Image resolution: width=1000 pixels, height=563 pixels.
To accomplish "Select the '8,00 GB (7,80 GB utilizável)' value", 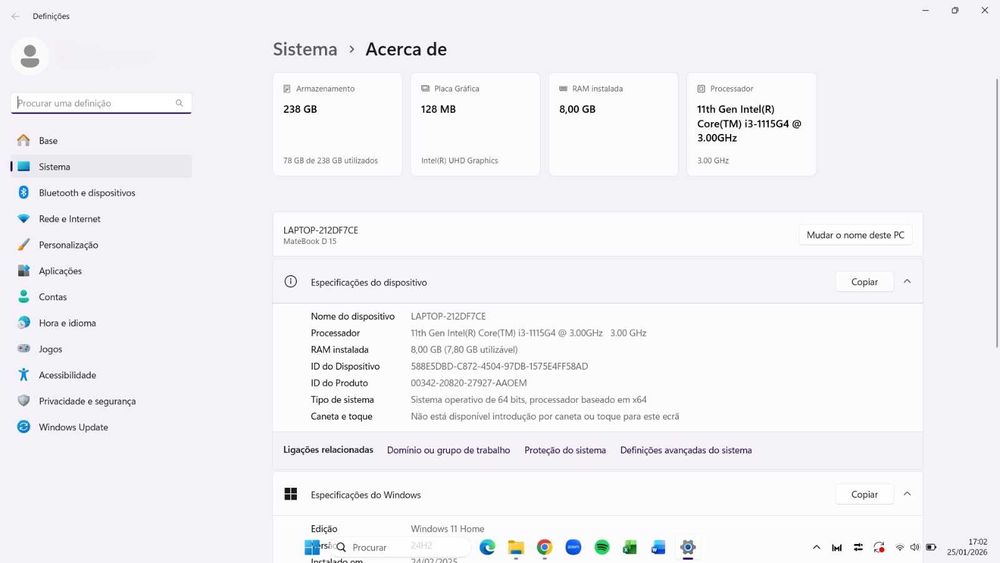I will click(464, 350).
